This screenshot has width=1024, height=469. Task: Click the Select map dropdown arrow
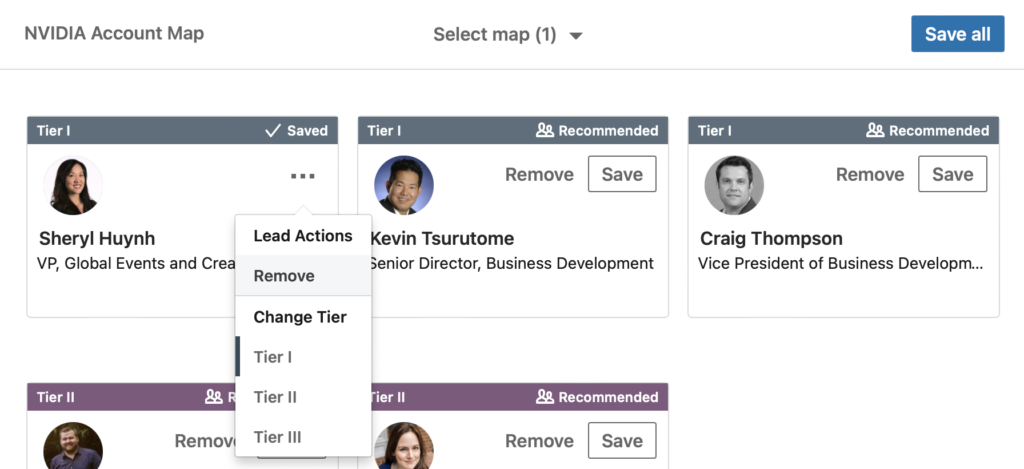tap(575, 36)
